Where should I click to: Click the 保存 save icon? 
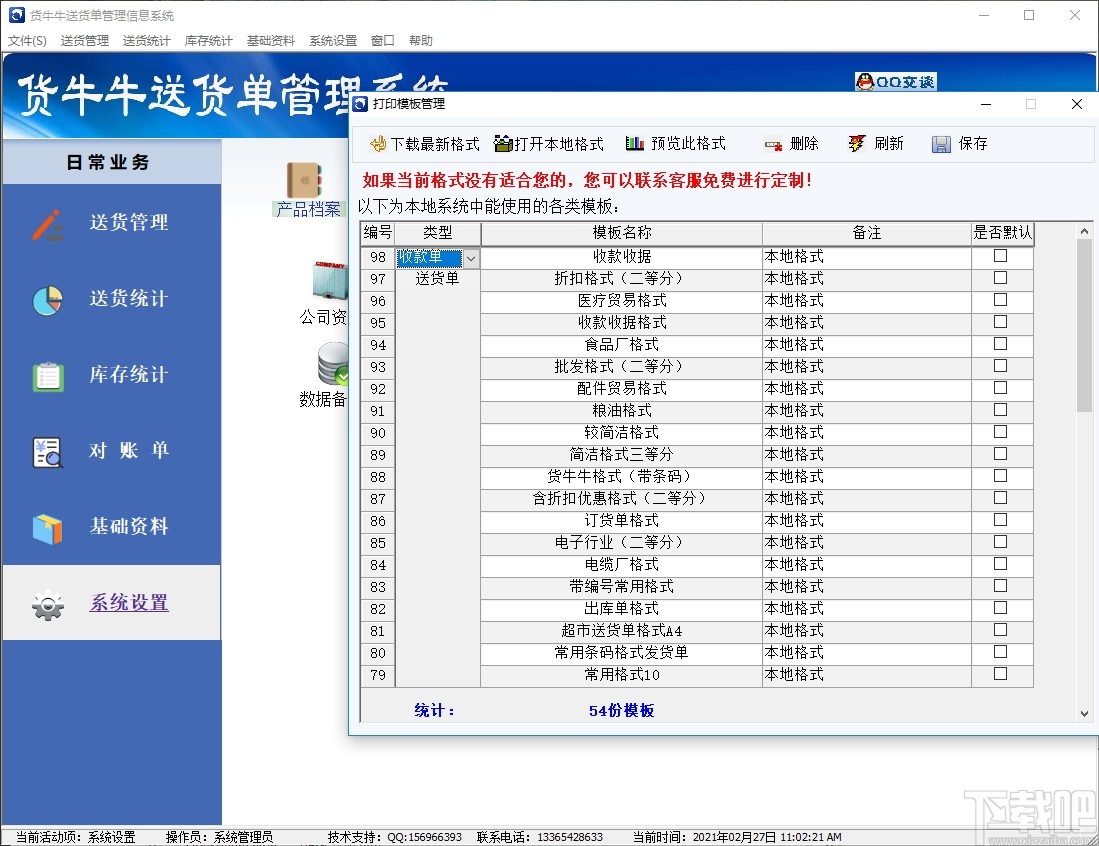[x=940, y=143]
